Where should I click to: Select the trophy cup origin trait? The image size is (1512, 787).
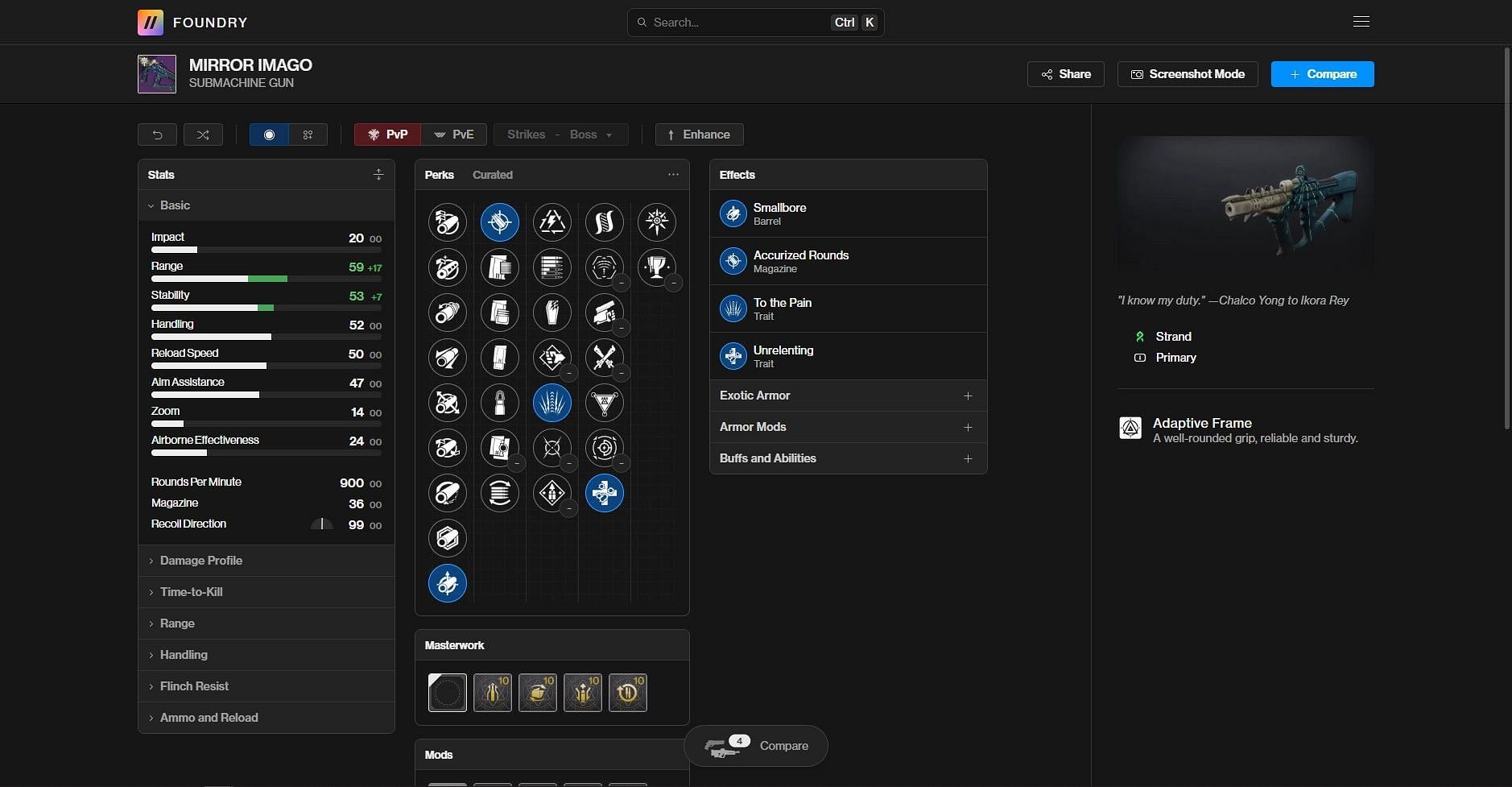pyautogui.click(x=657, y=267)
